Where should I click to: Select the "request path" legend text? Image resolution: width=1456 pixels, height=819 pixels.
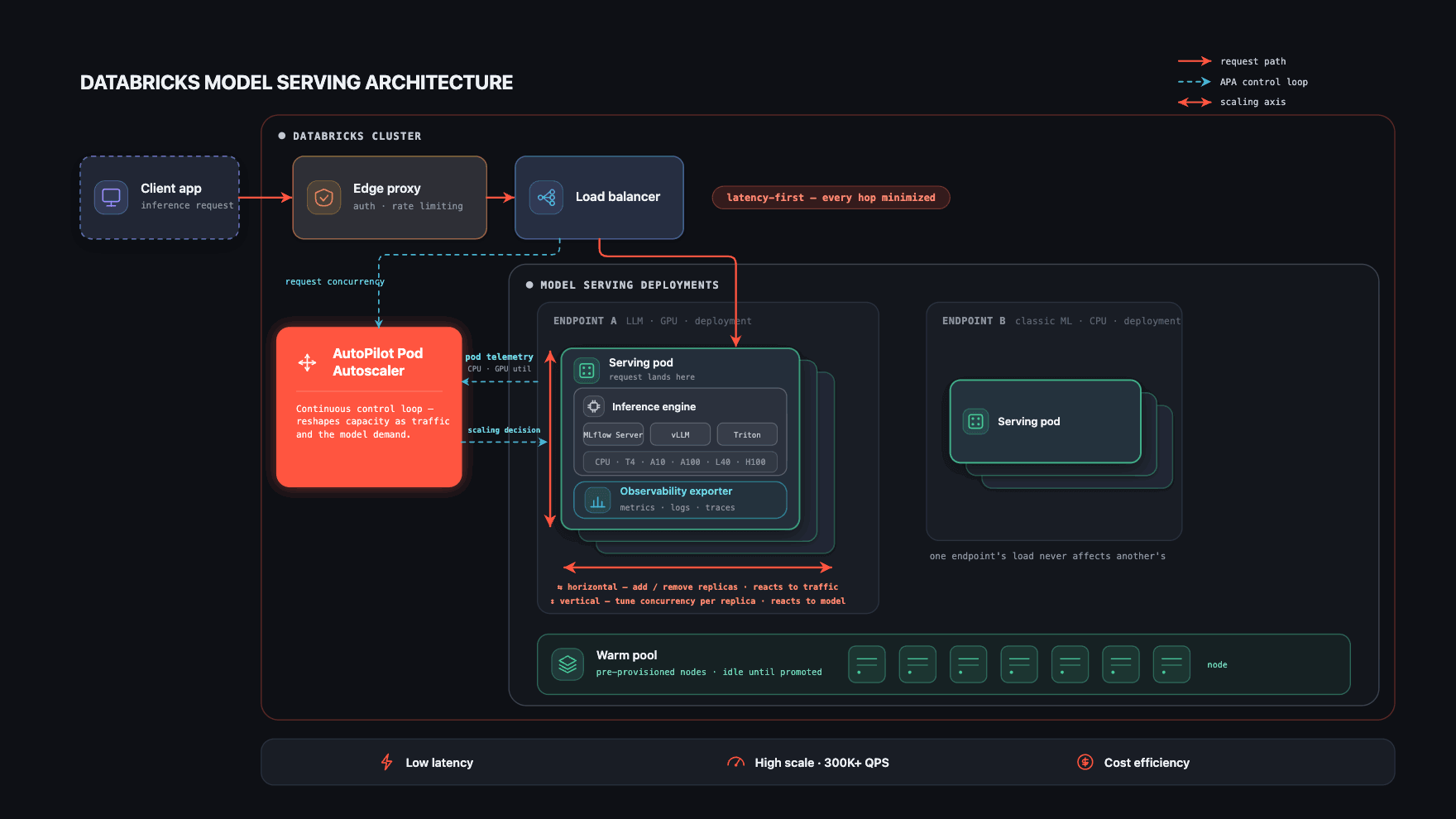[x=1253, y=61]
